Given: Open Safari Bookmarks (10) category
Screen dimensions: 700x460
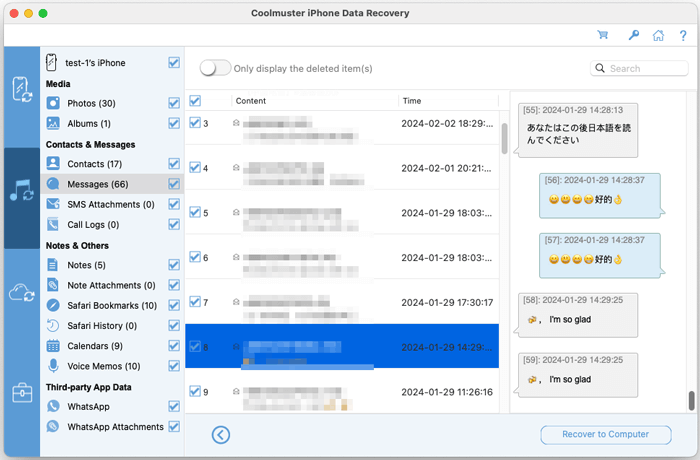Looking at the screenshot, I should coord(112,305).
